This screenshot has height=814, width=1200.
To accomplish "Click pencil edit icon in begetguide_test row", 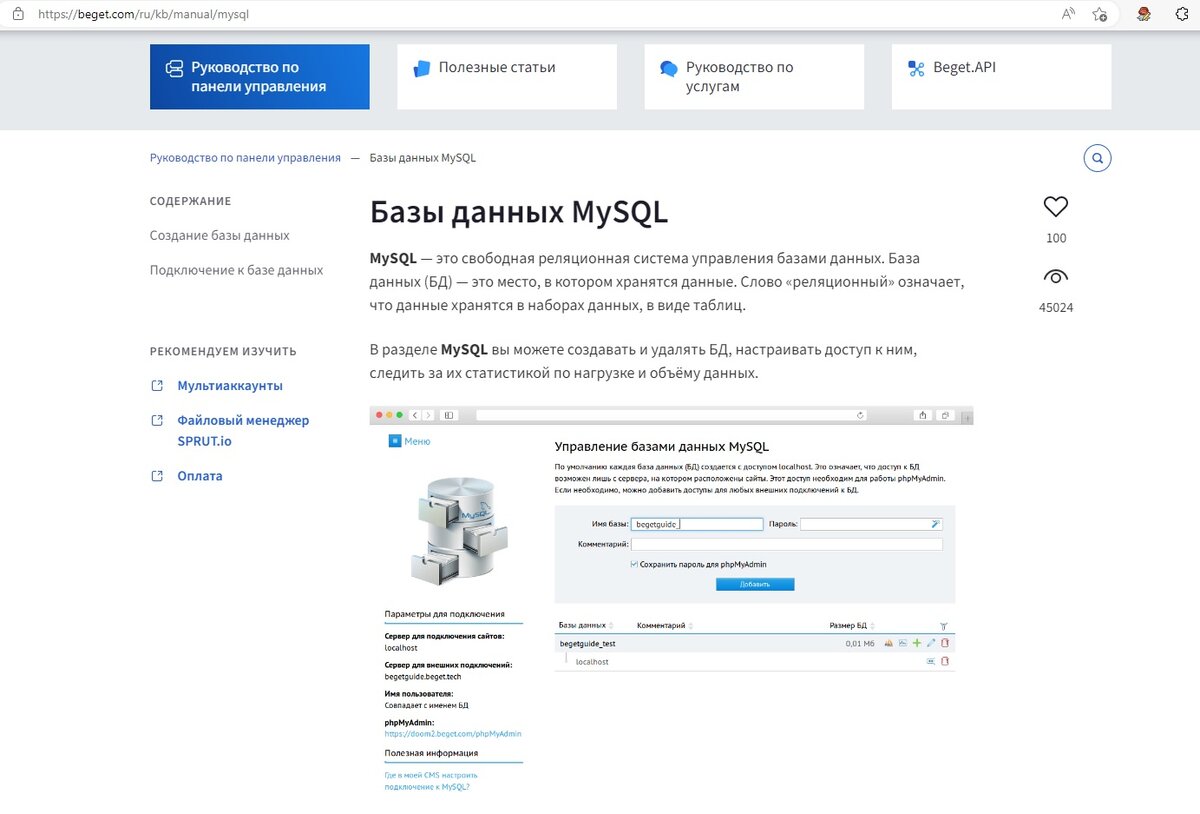I will [930, 643].
